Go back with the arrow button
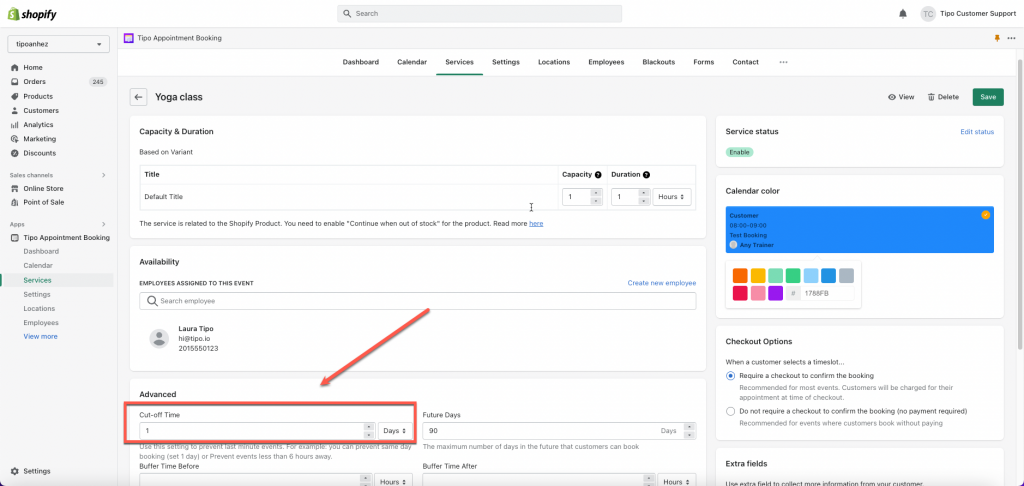1024x486 pixels. [x=138, y=97]
